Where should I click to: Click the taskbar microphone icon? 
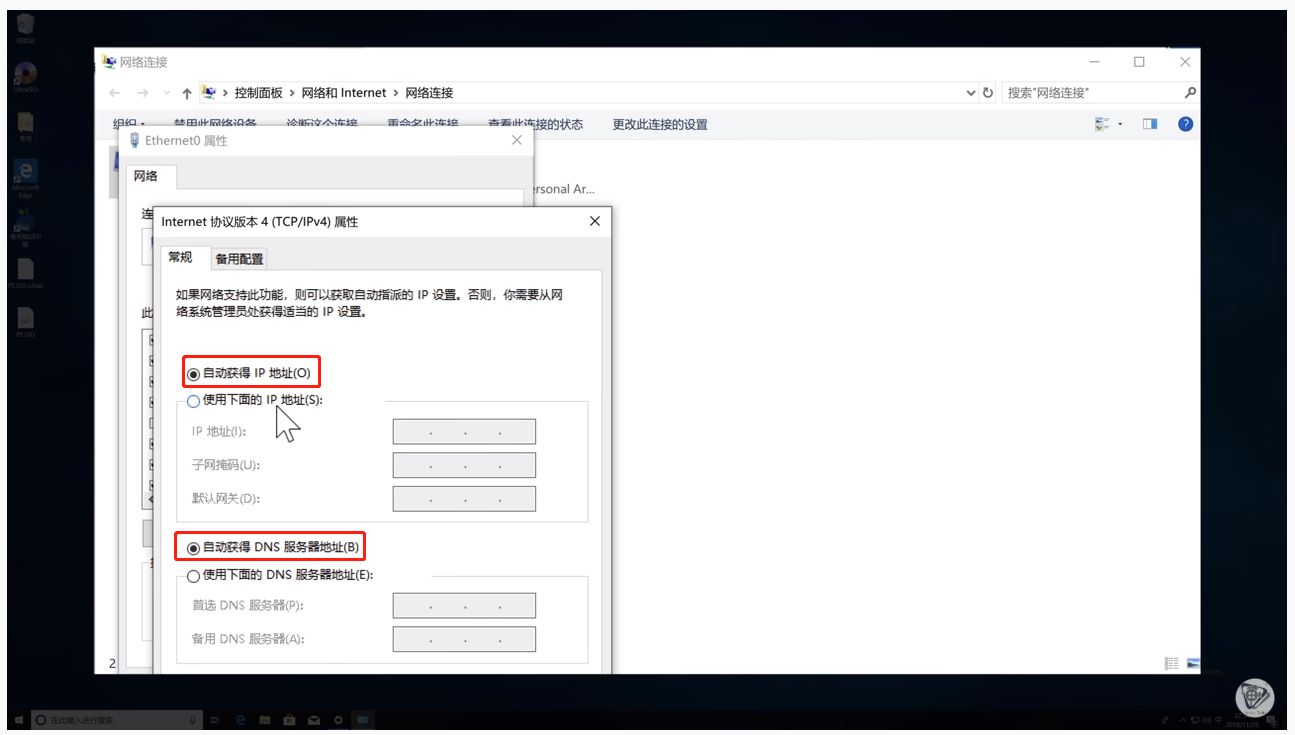[193, 719]
